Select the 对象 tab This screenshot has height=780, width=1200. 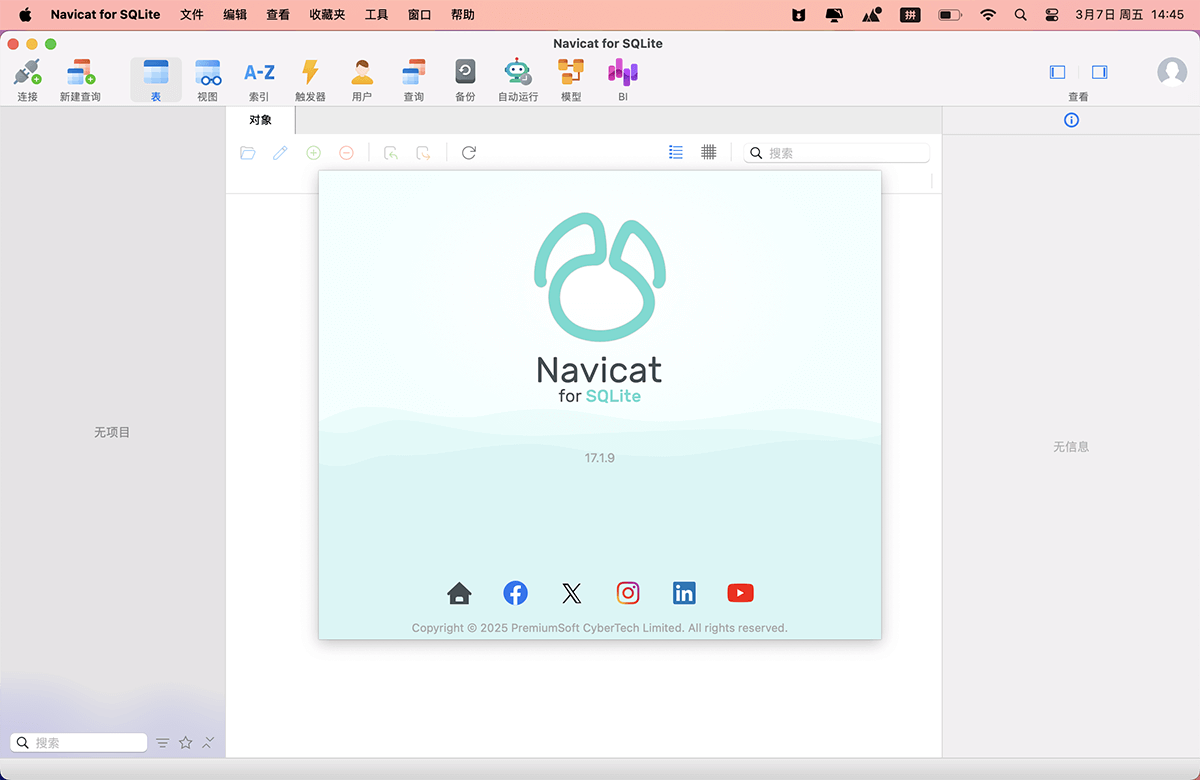tap(261, 120)
